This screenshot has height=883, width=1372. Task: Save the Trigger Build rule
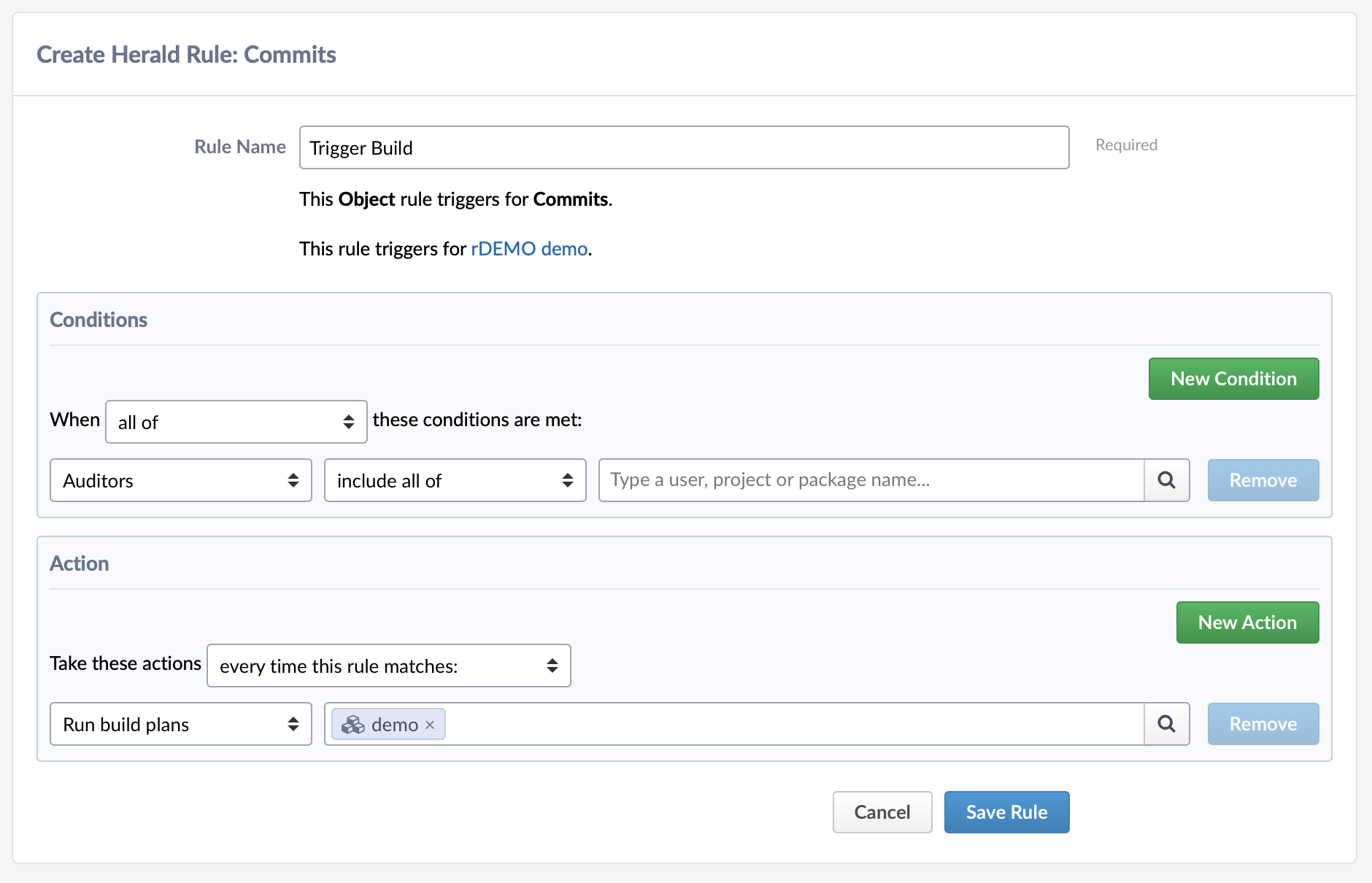tap(1006, 811)
